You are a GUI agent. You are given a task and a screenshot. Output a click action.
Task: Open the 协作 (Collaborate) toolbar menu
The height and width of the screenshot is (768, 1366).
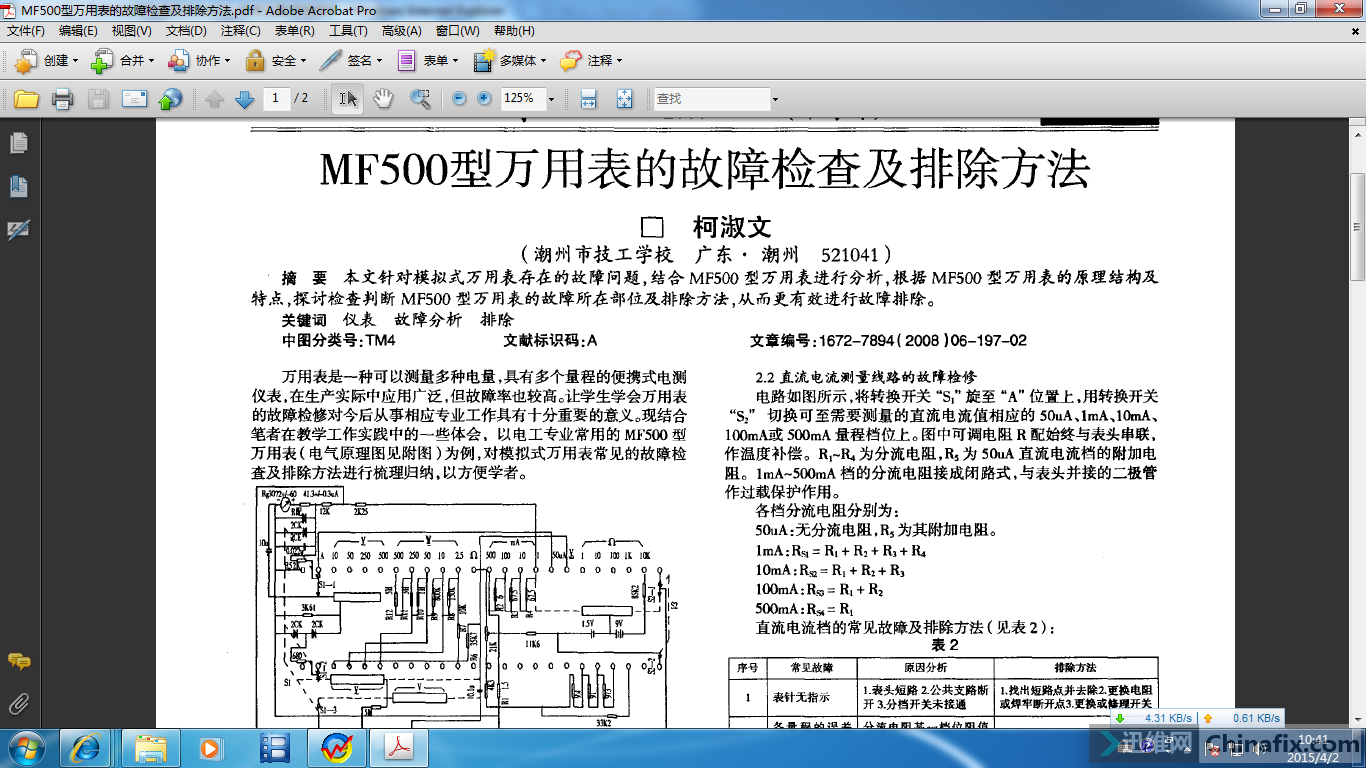(x=199, y=61)
